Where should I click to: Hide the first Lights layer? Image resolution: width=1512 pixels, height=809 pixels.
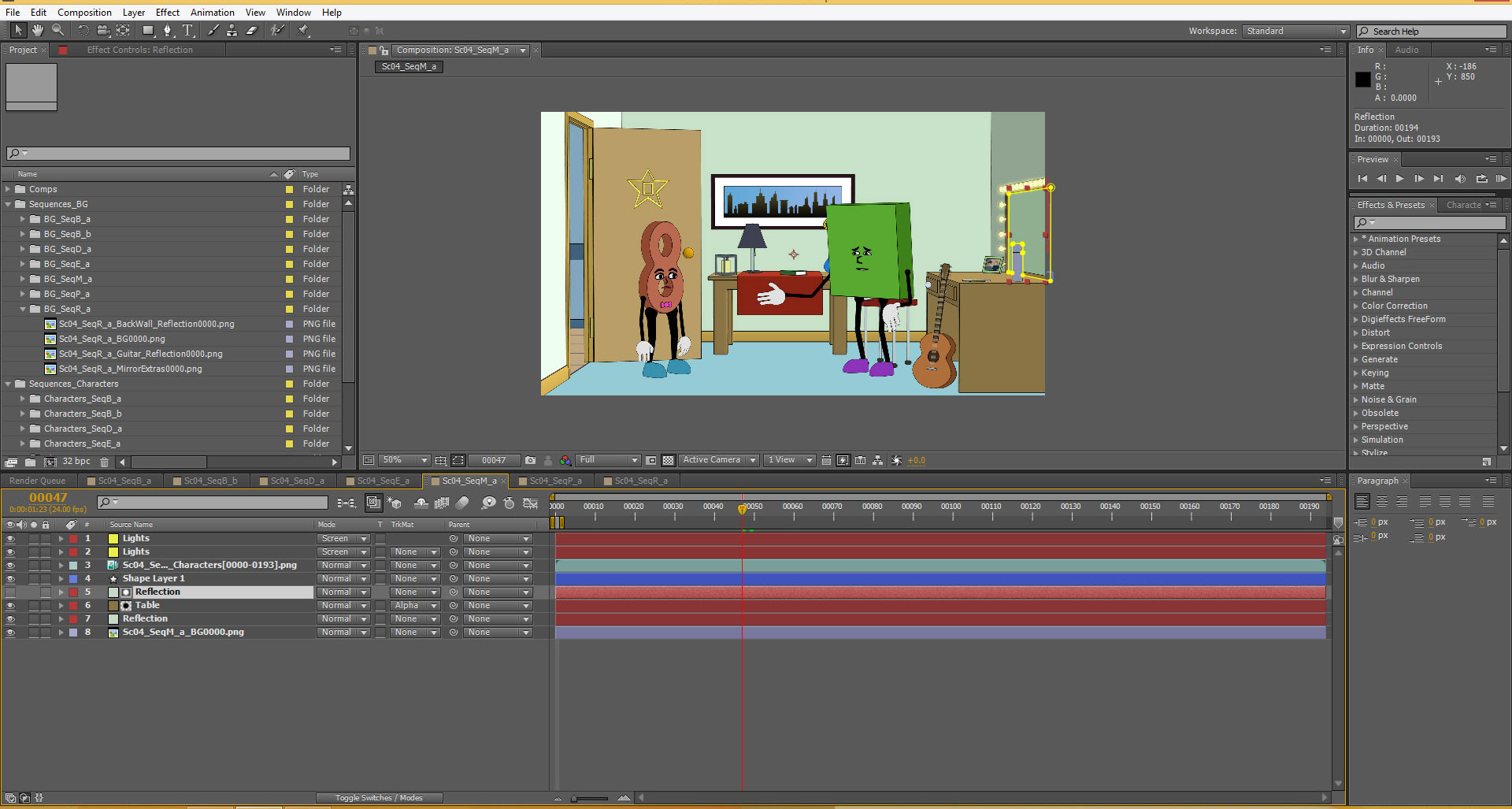pyautogui.click(x=10, y=539)
